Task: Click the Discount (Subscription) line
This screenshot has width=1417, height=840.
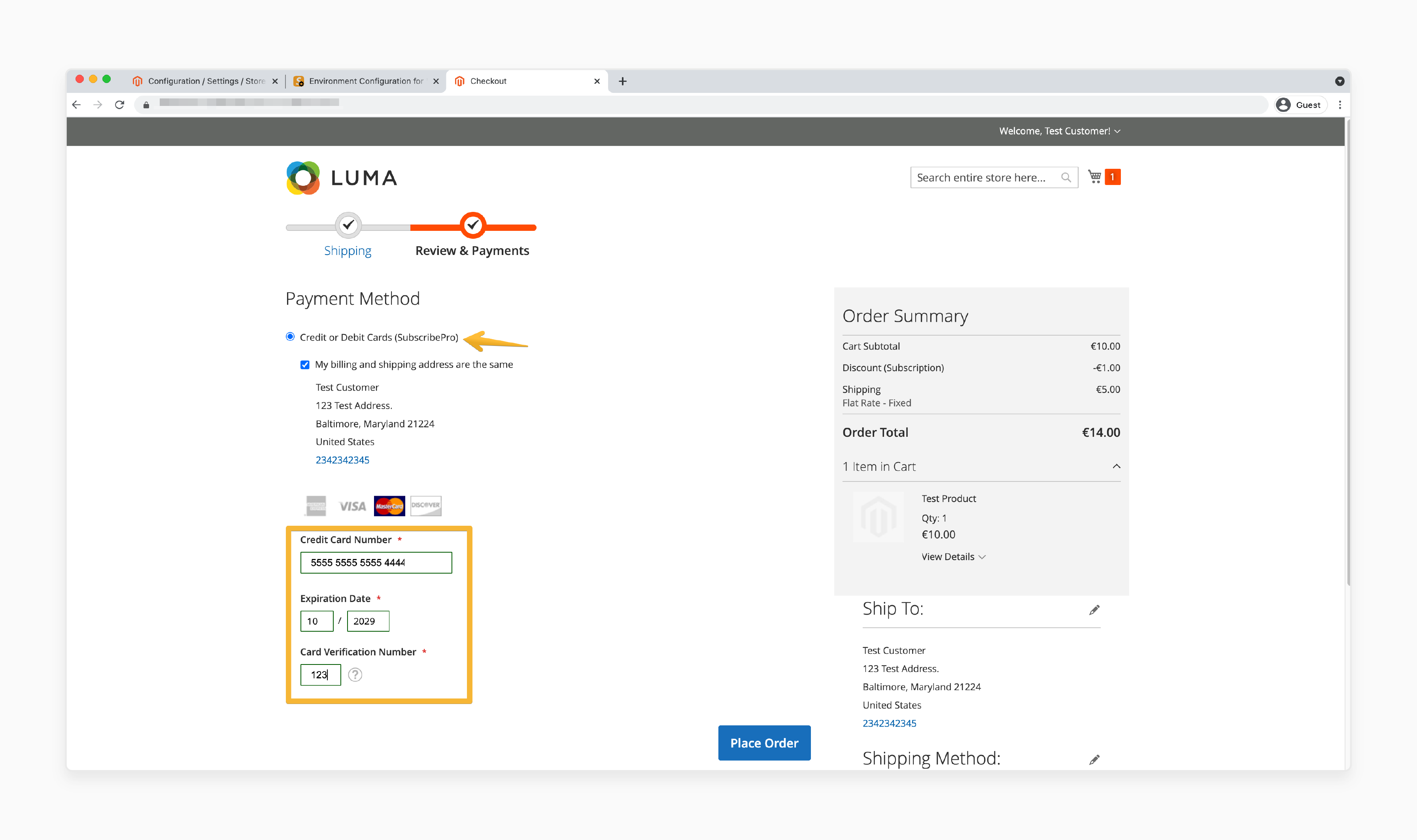Action: click(x=981, y=367)
